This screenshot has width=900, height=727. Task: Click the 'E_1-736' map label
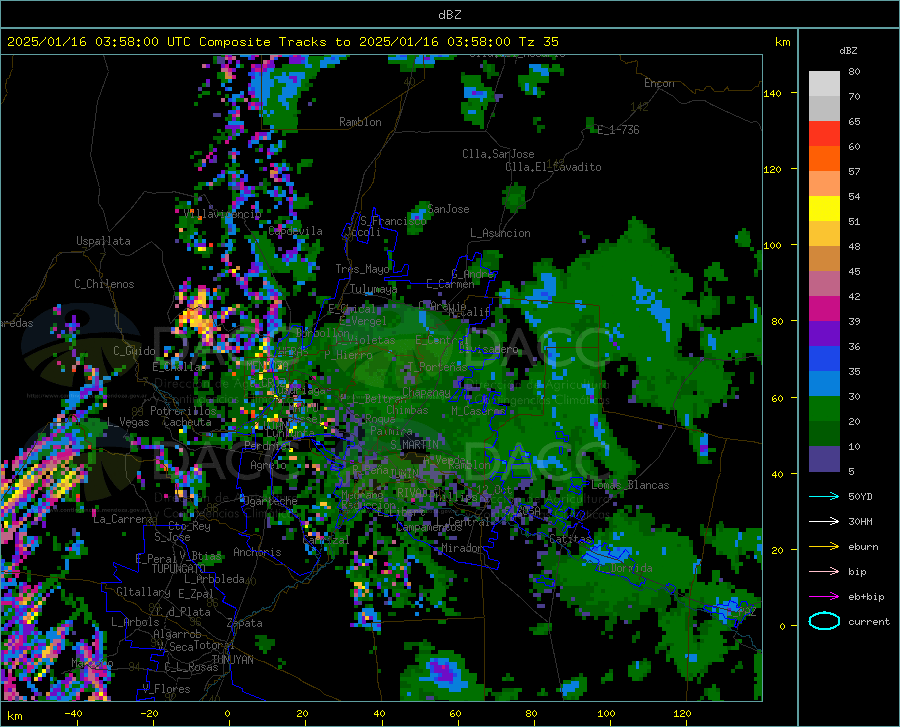pos(618,130)
